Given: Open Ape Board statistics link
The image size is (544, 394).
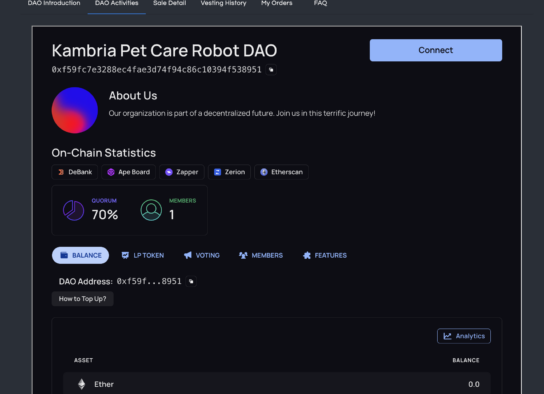Looking at the screenshot, I should (x=128, y=172).
